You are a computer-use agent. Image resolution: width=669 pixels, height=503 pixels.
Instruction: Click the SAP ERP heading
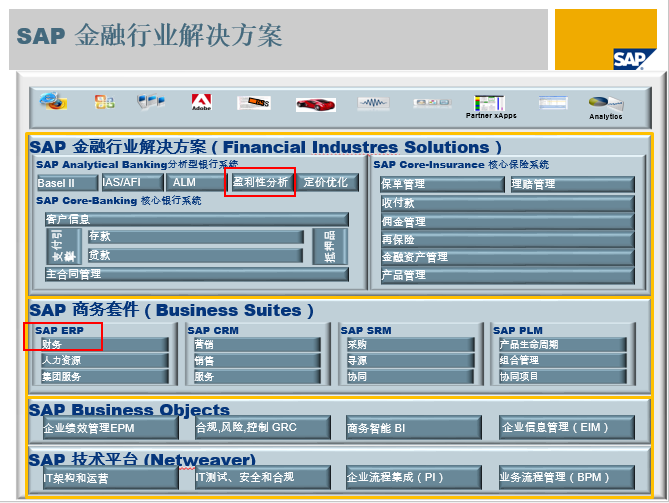(x=59, y=331)
